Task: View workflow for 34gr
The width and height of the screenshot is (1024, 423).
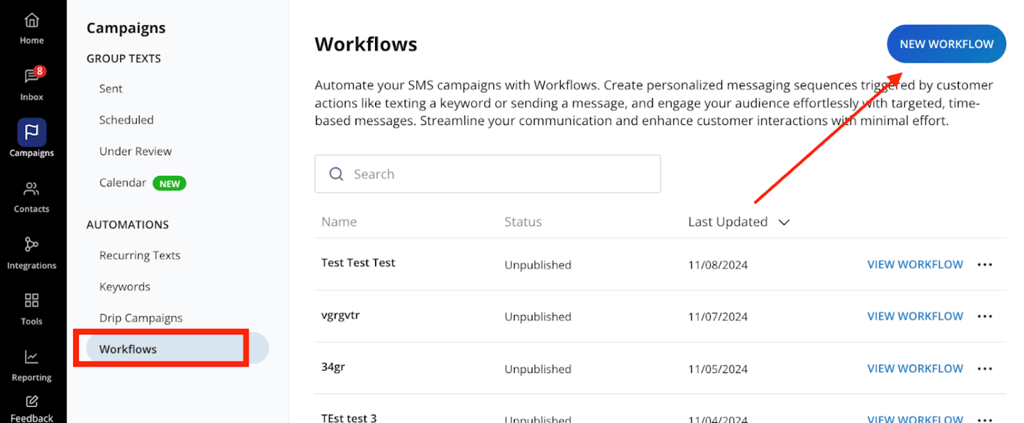Action: (x=915, y=369)
